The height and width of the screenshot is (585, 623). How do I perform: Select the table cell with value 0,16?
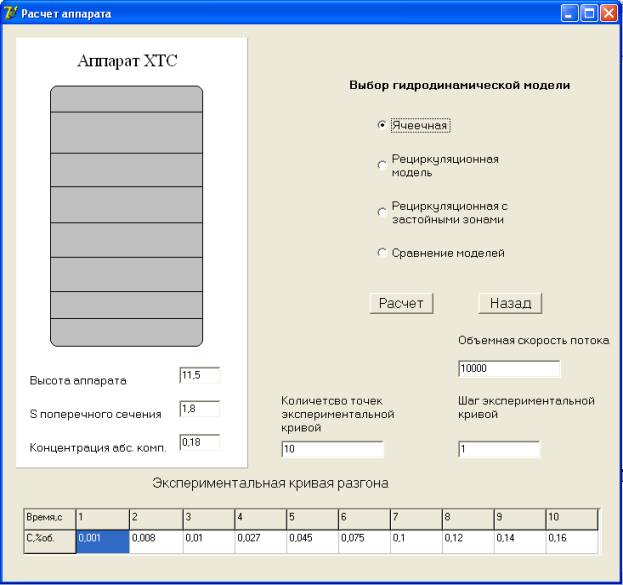(x=570, y=540)
